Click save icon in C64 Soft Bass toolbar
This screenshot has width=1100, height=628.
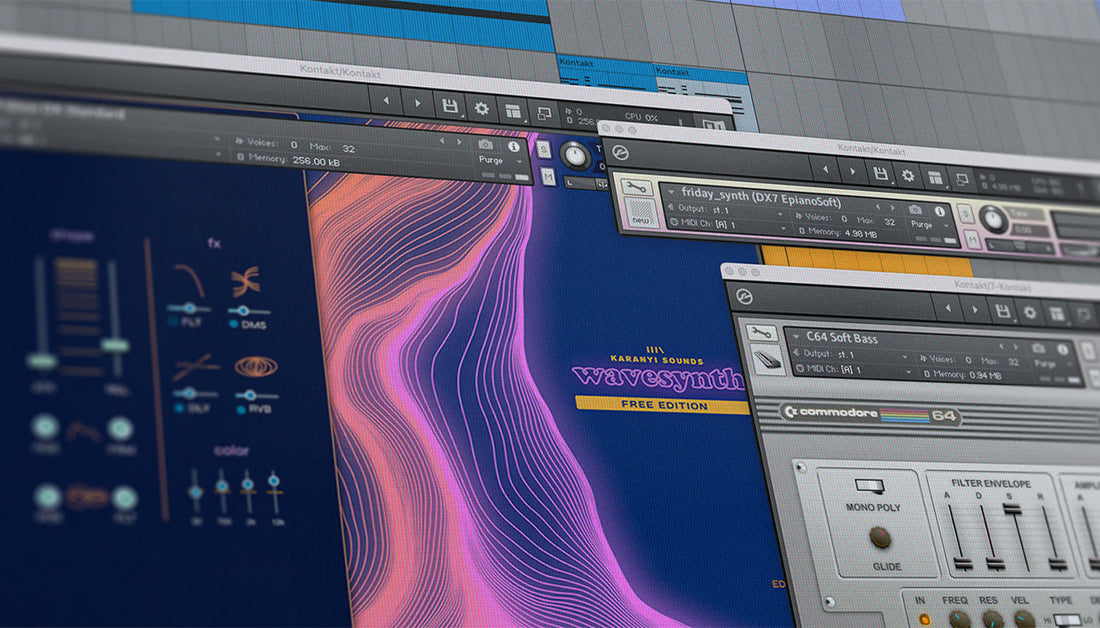[x=1003, y=311]
